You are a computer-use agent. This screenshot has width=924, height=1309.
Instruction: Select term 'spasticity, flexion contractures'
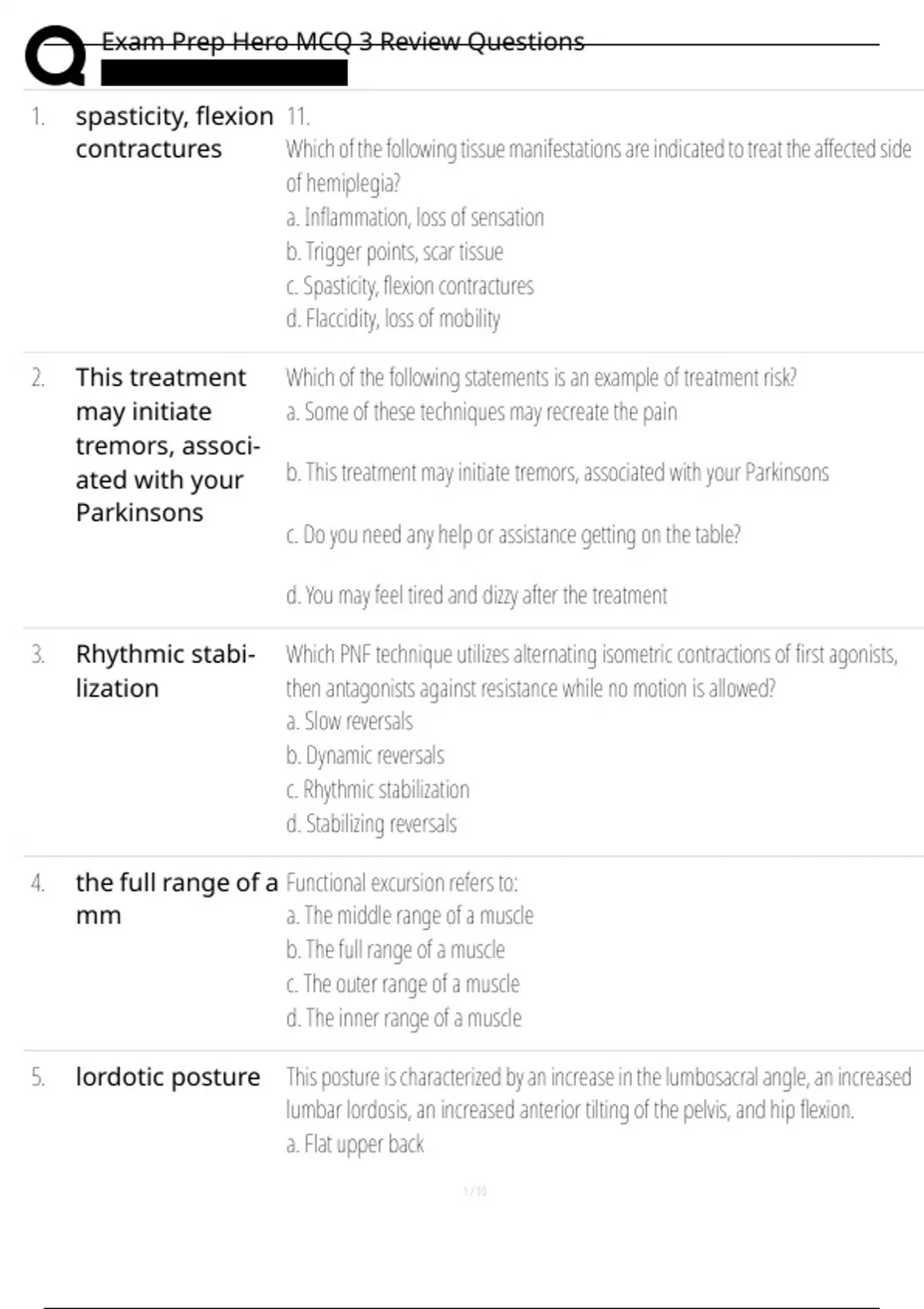174,132
